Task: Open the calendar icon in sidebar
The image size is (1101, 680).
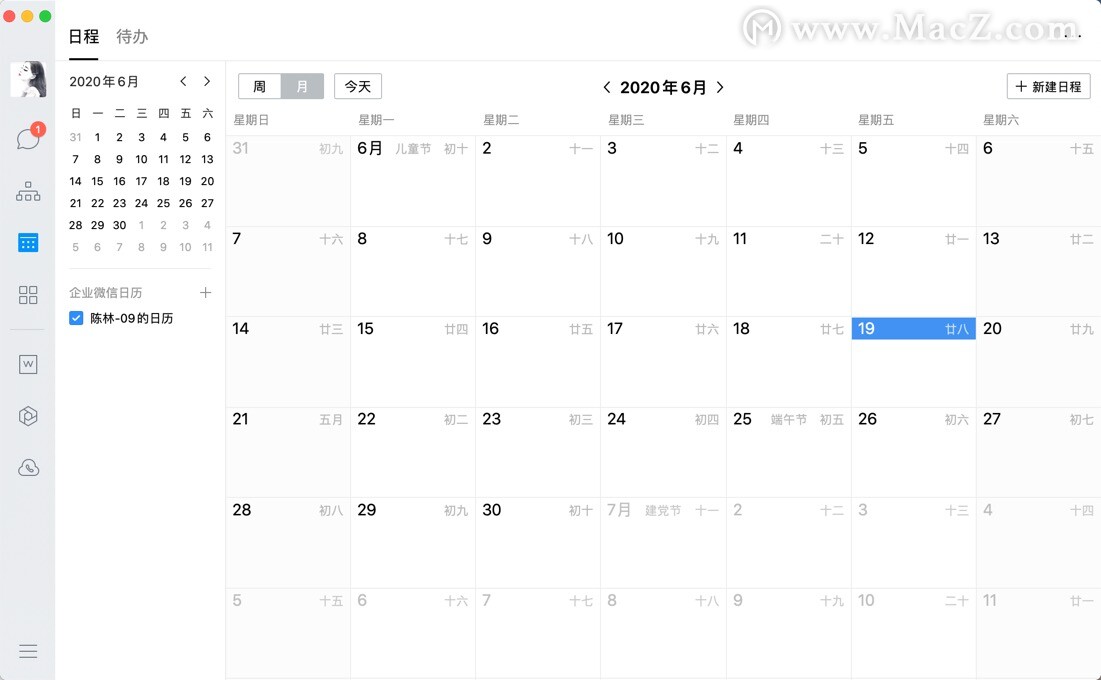Action: [x=28, y=243]
